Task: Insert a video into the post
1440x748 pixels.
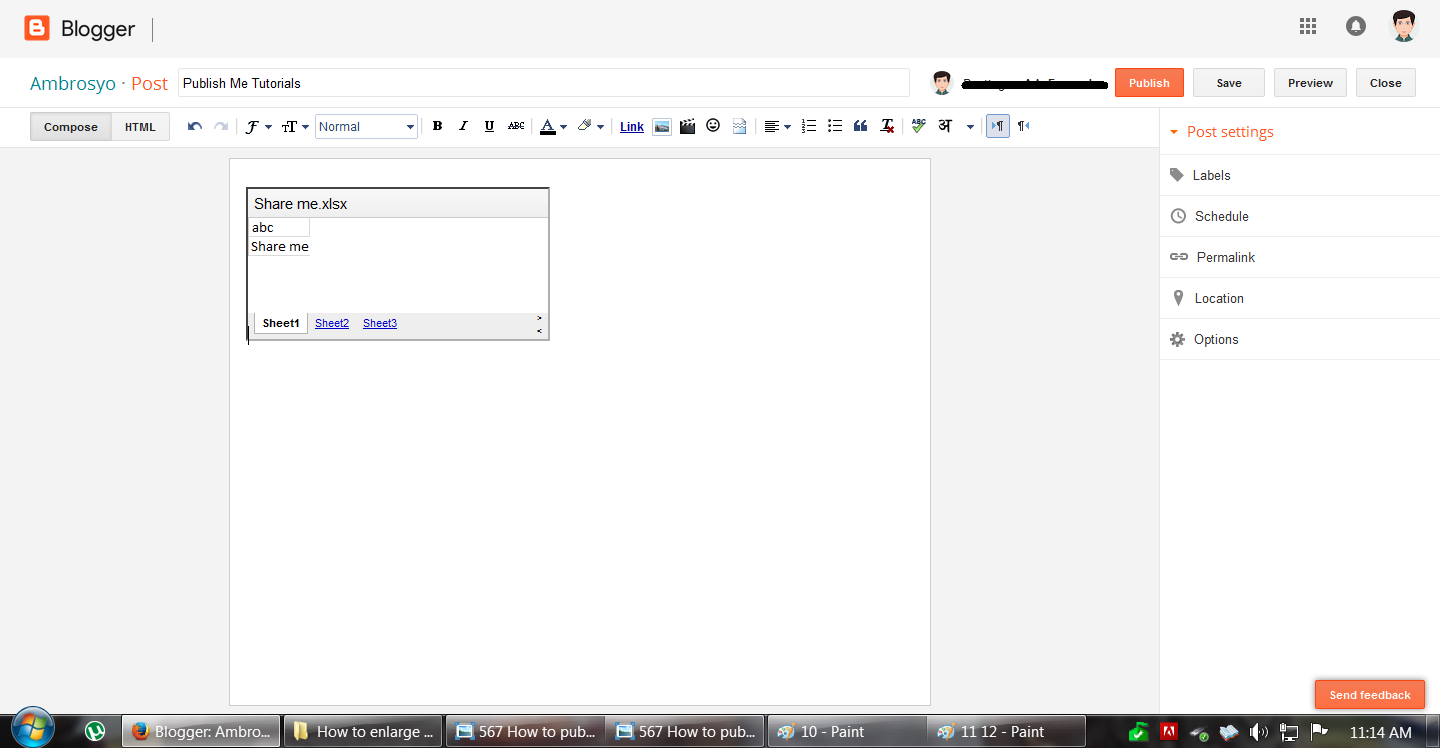Action: (687, 126)
